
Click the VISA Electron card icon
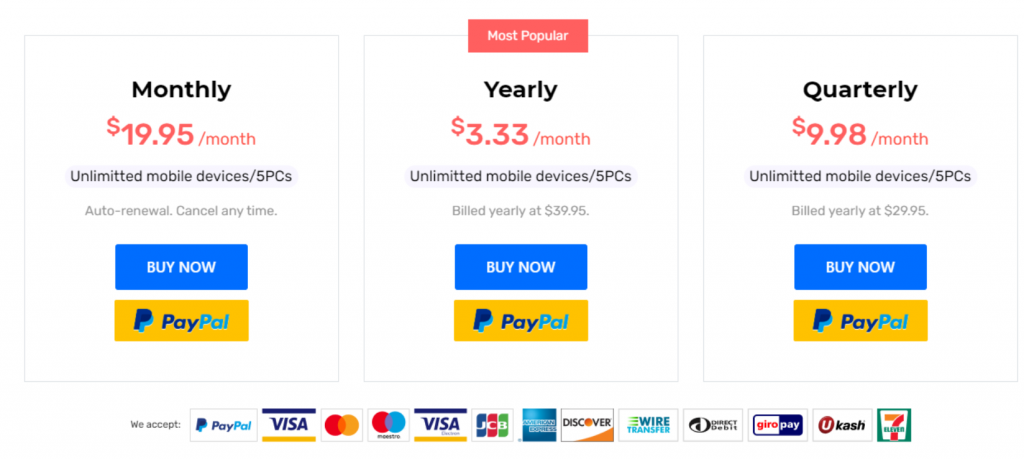(440, 425)
